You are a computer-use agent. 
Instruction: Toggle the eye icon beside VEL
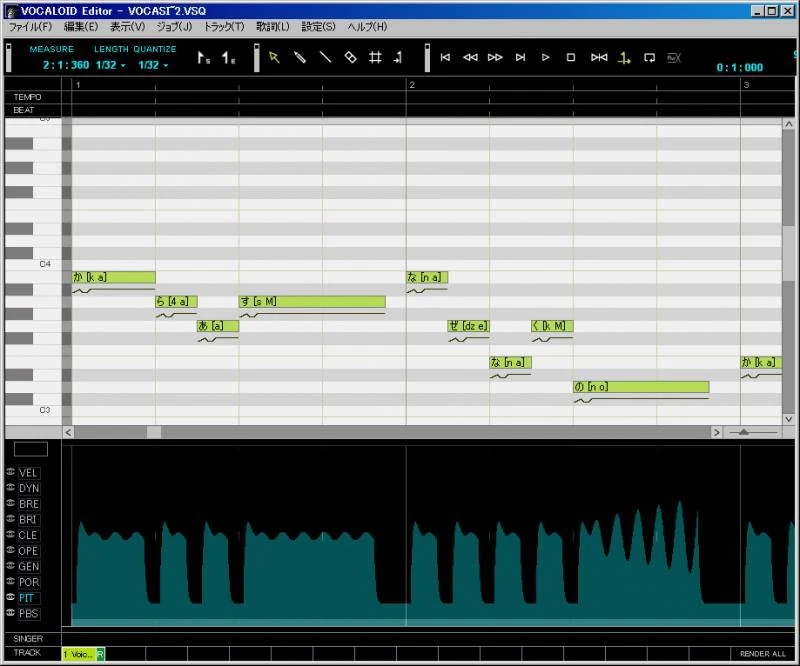(x=10, y=472)
